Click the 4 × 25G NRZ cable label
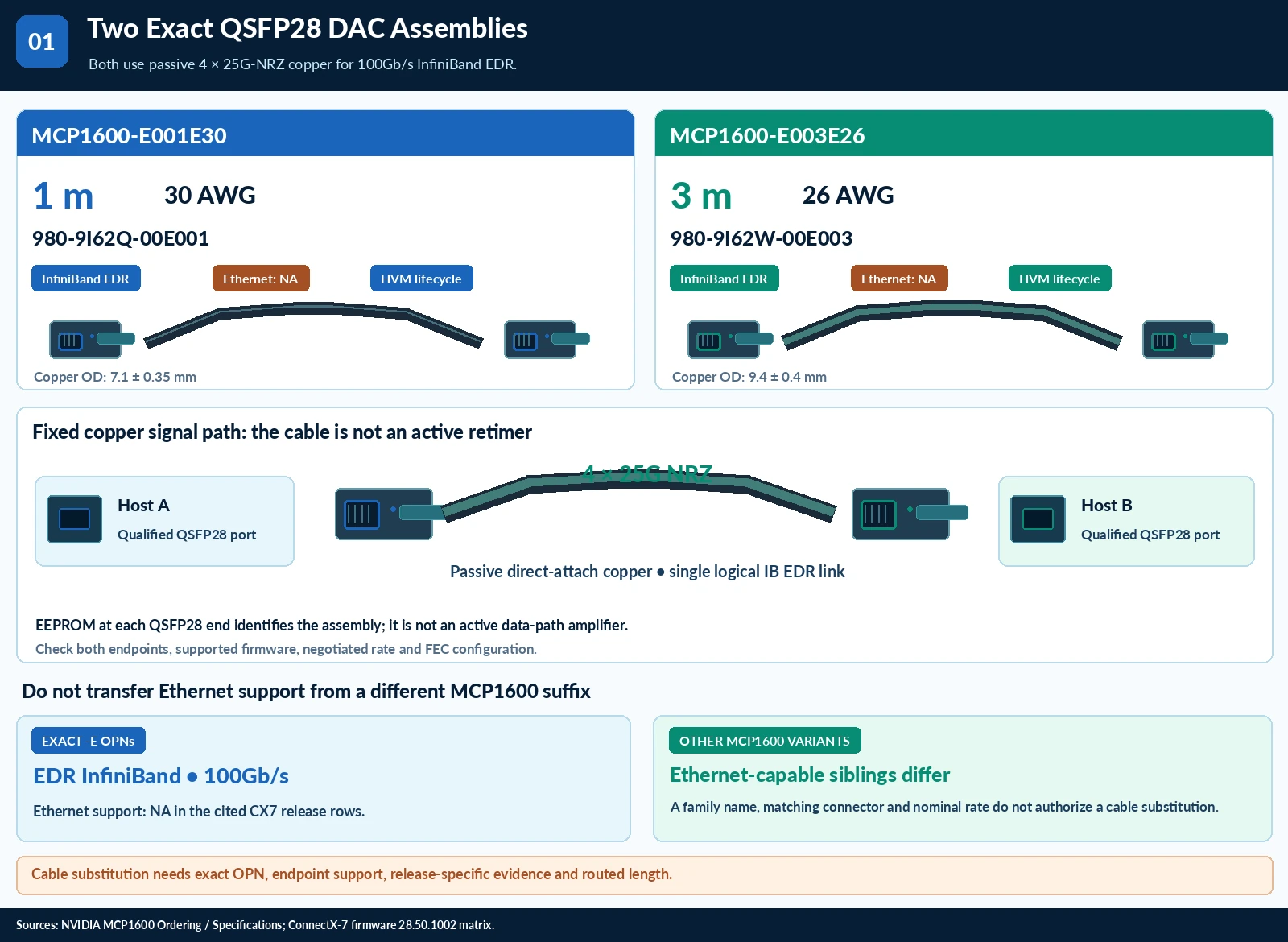1288x942 pixels. [647, 473]
